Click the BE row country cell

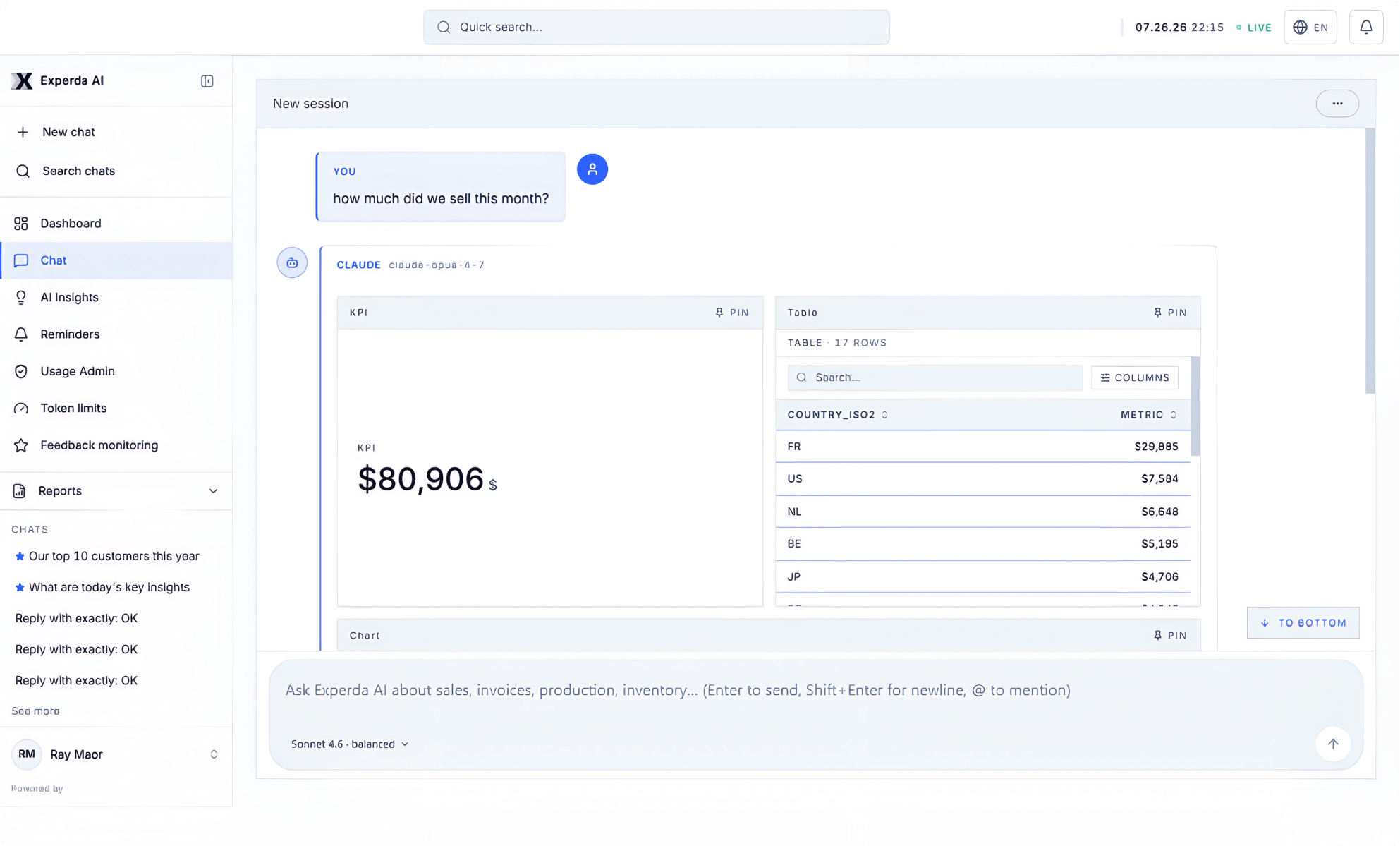point(794,544)
